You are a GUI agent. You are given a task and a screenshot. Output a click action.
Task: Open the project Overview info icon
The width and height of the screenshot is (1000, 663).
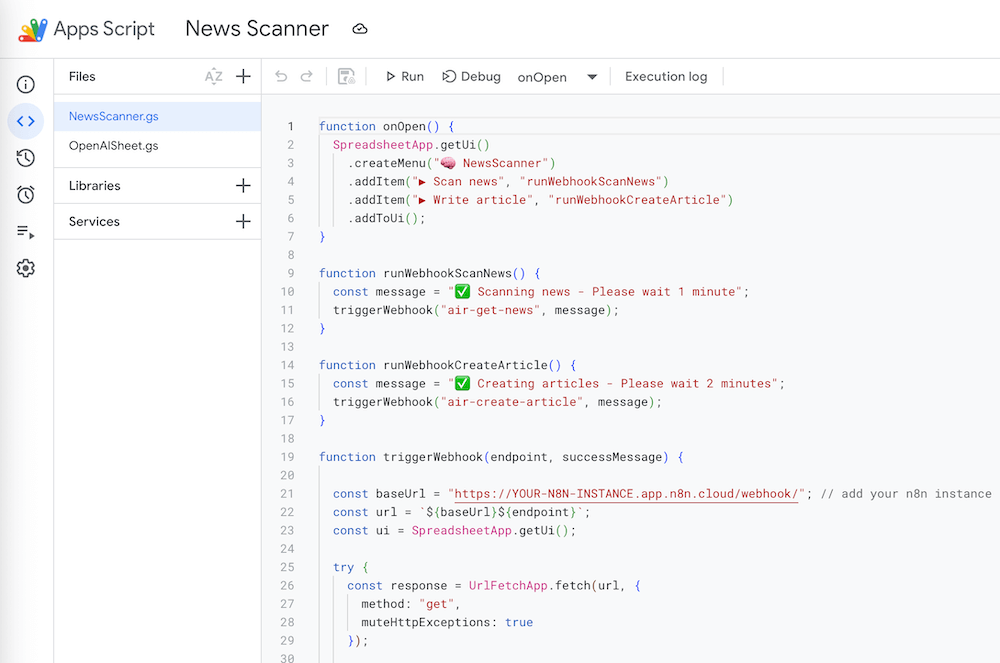click(26, 85)
